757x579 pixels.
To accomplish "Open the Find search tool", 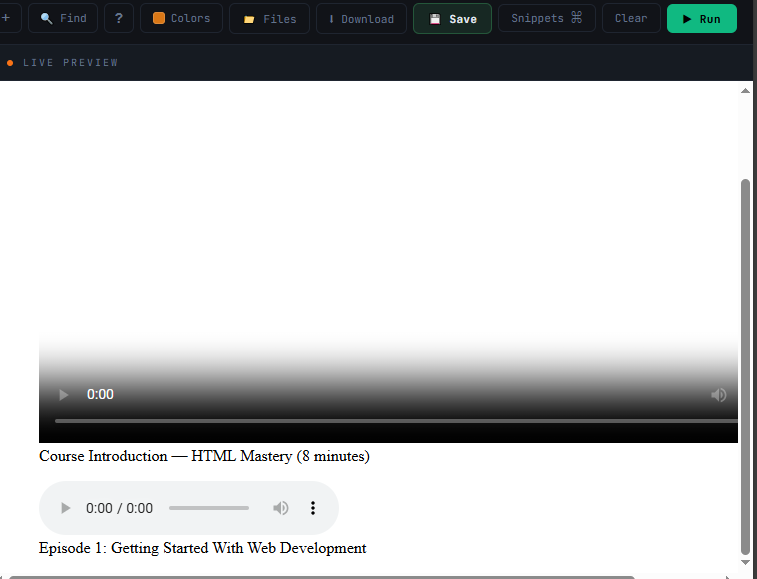I will click(63, 18).
